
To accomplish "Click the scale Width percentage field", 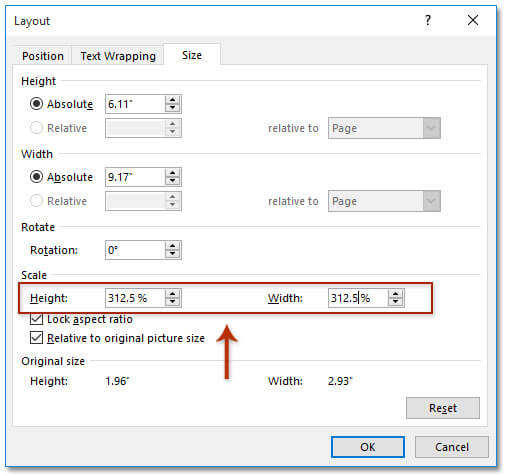I will tap(358, 298).
